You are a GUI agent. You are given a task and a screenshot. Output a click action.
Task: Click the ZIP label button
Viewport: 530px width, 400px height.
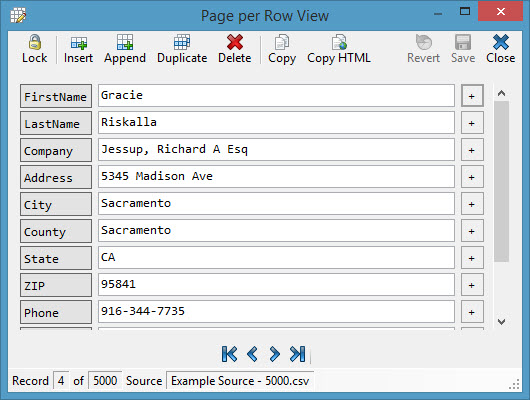click(x=56, y=285)
